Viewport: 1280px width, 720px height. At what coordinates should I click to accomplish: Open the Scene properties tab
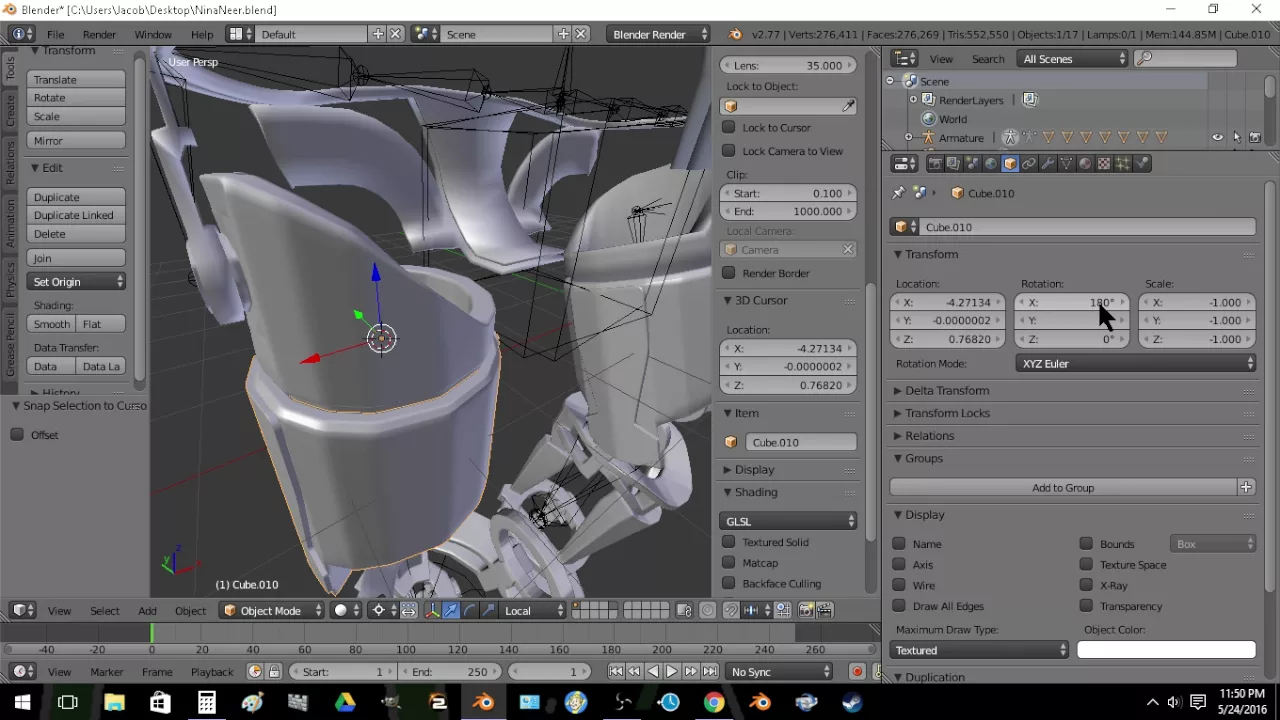coord(972,163)
